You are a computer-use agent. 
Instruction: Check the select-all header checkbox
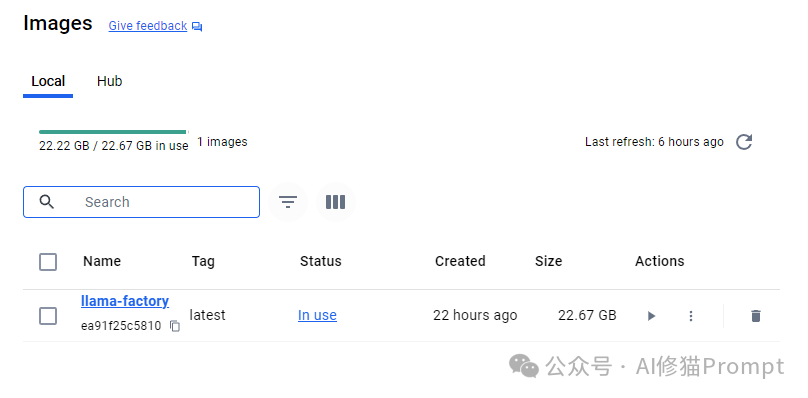pos(48,262)
